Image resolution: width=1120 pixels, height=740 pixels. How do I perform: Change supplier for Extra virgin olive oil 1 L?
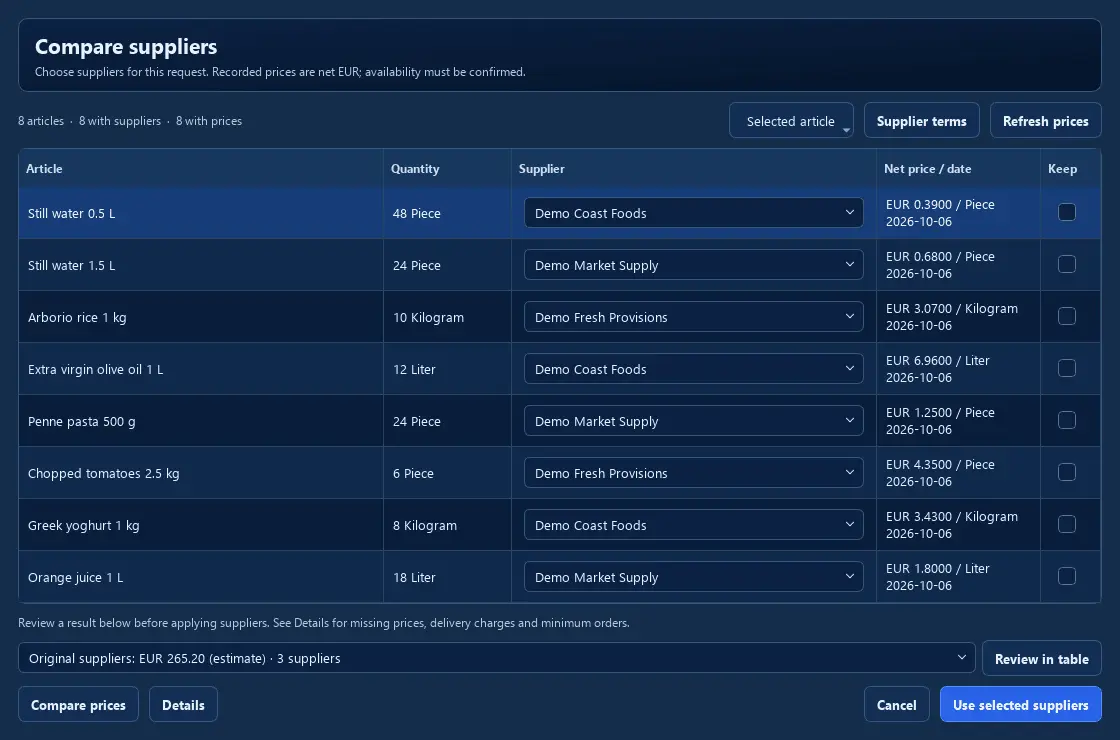click(694, 369)
